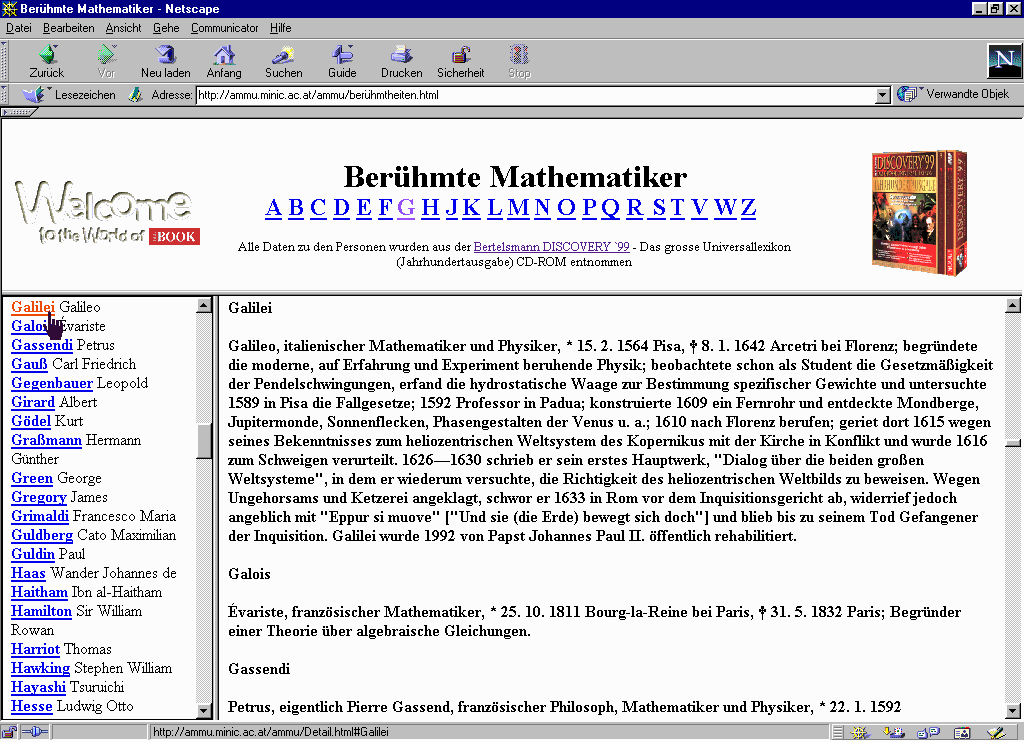The image size is (1024, 742).
Task: Click the status bar connection plug icon
Action: point(35,732)
